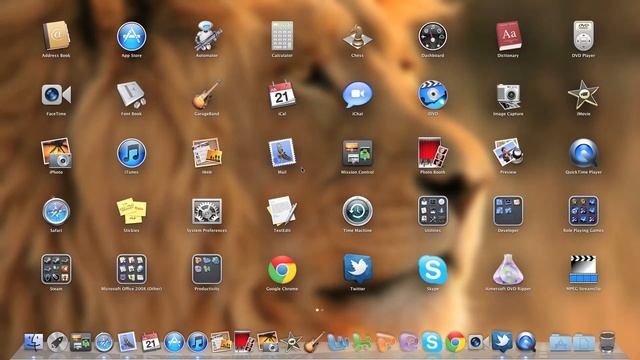Open iWeb in the Launchpad grid
Screen dimensions: 640x360
coord(207,153)
